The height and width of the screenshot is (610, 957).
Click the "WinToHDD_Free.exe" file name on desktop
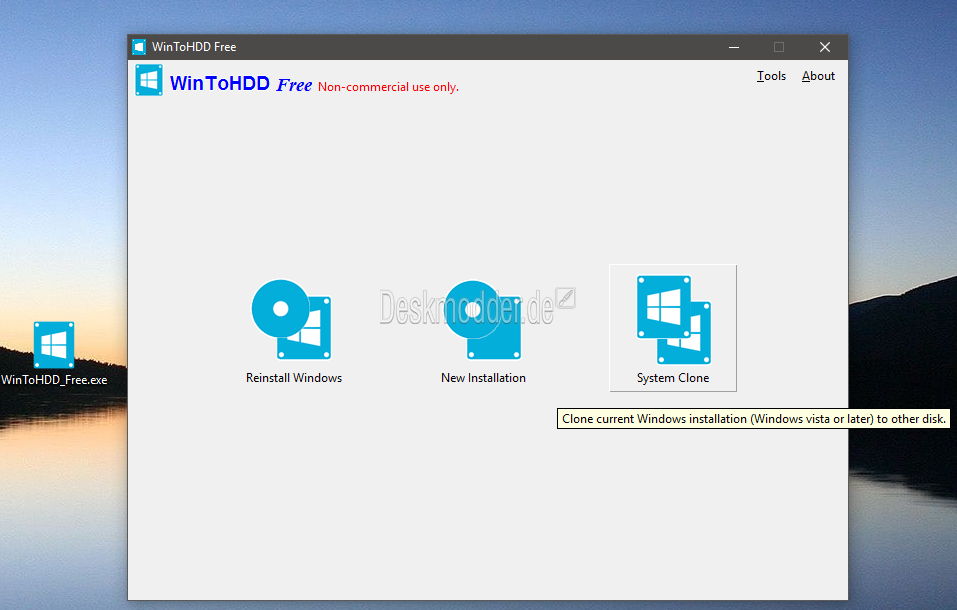(x=54, y=380)
